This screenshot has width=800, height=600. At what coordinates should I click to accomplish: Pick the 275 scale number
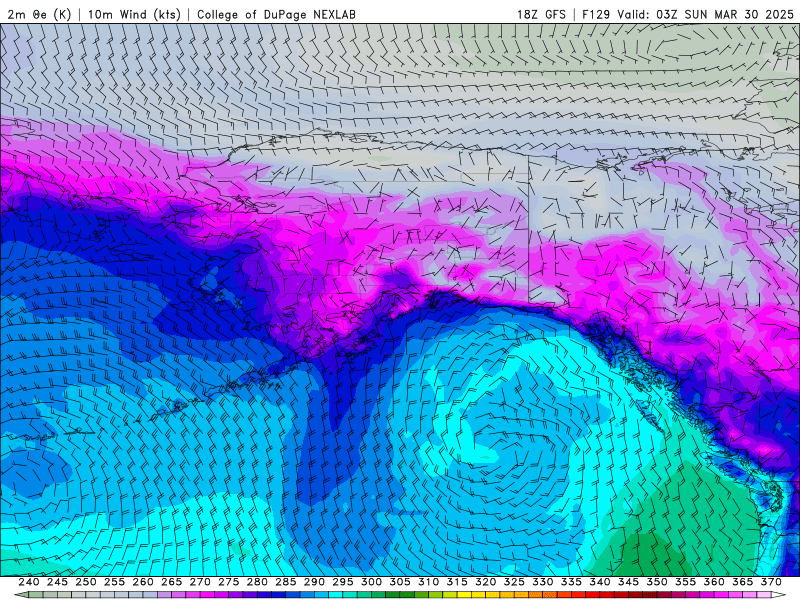[x=229, y=582]
